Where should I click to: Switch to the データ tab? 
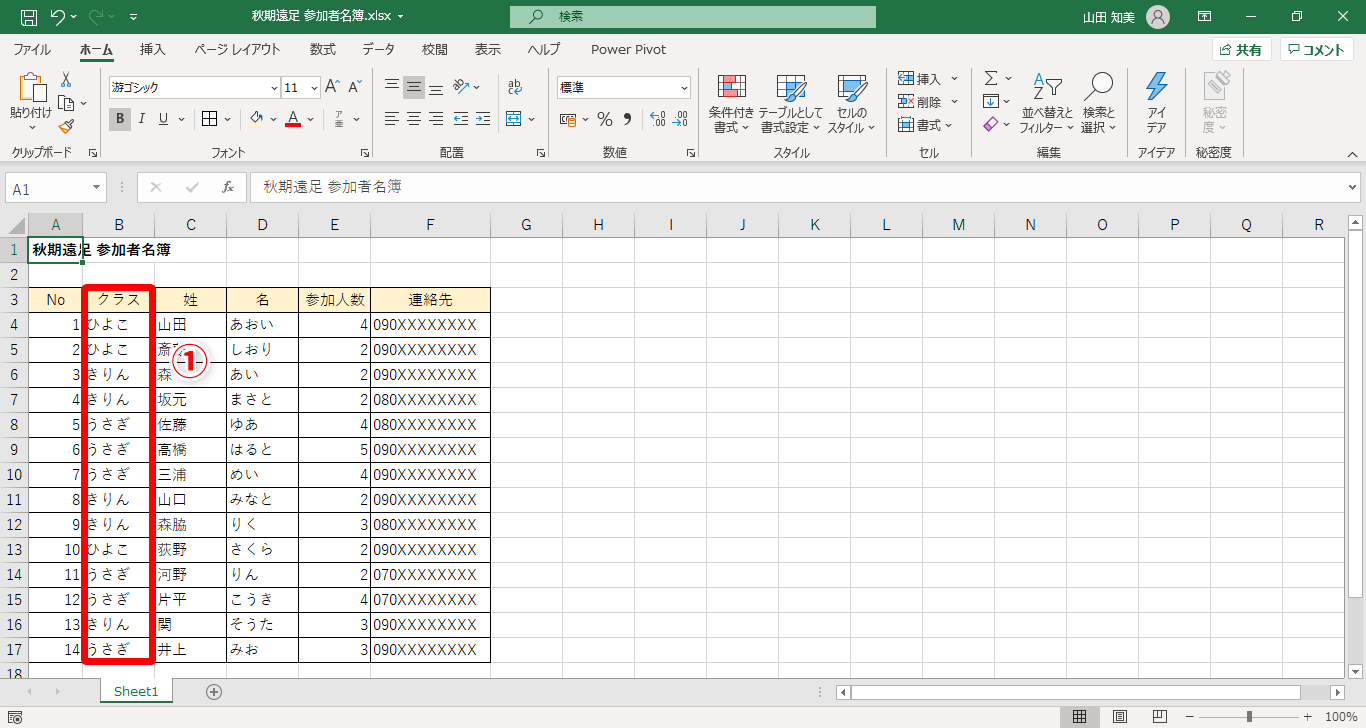coord(378,49)
